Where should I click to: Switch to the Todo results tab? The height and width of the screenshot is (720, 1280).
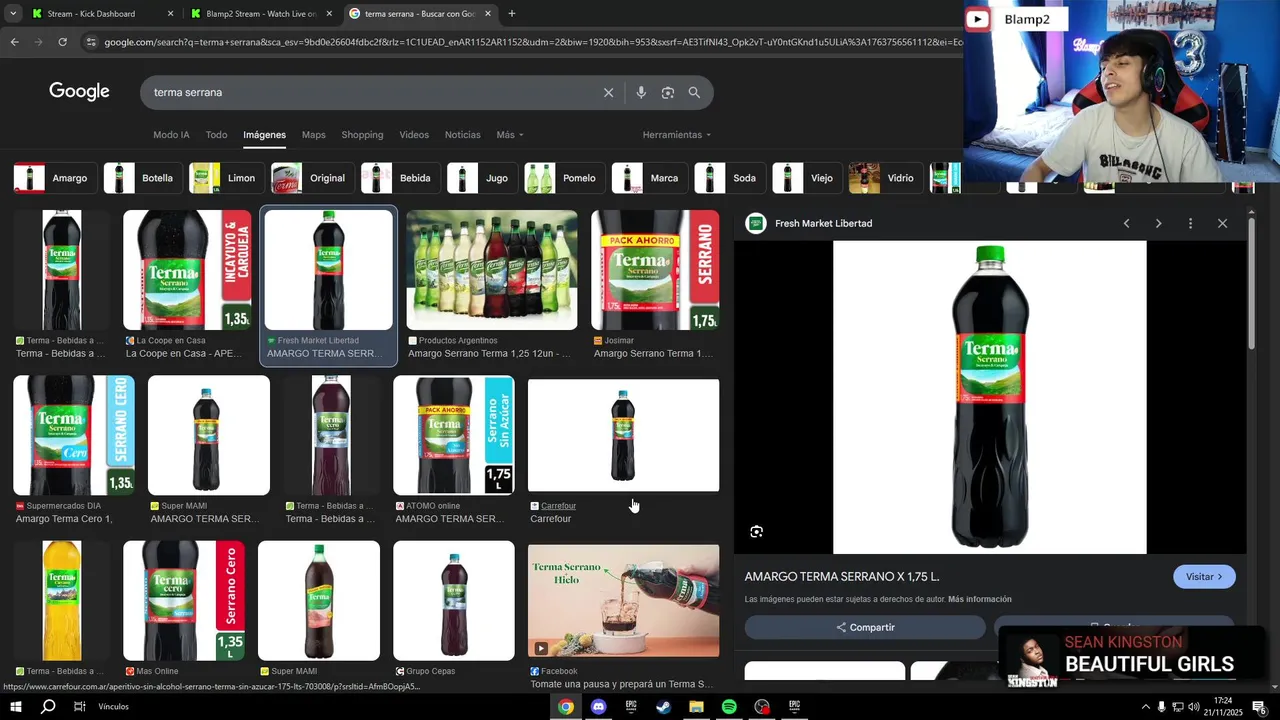216,135
